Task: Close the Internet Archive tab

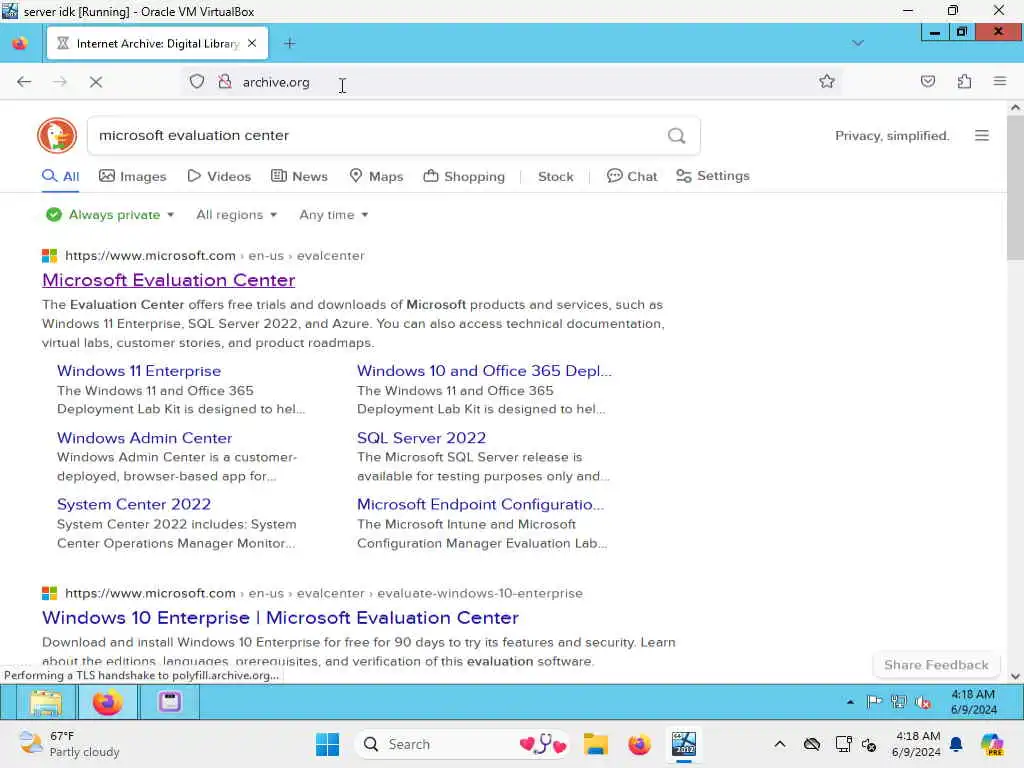Action: click(x=252, y=43)
